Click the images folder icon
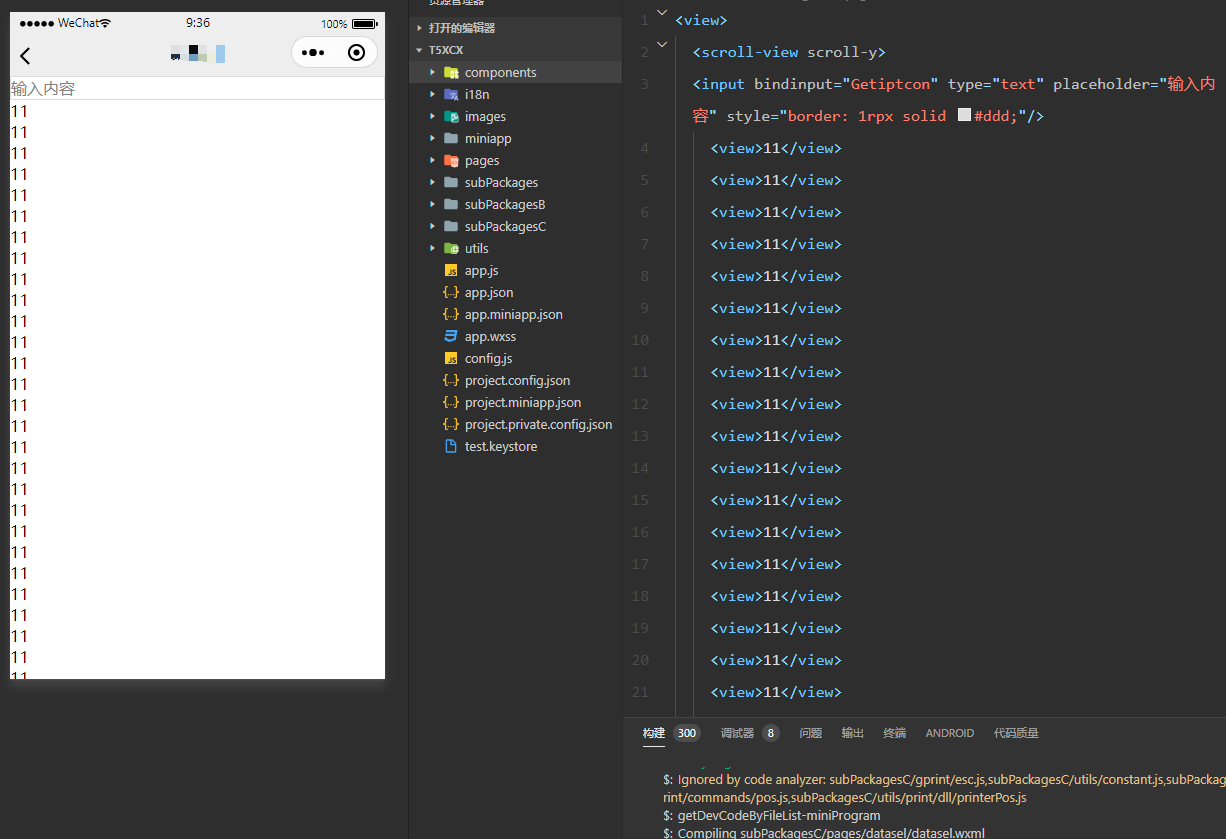Image resolution: width=1226 pixels, height=839 pixels. pyautogui.click(x=451, y=116)
